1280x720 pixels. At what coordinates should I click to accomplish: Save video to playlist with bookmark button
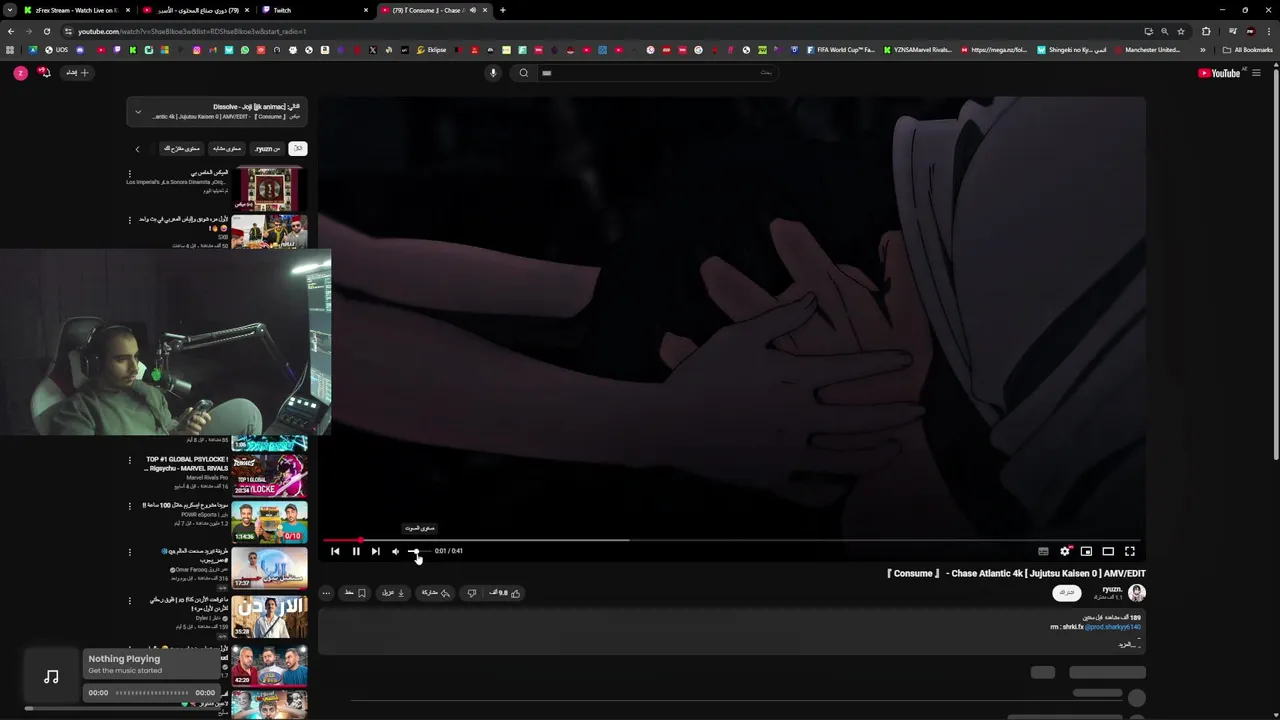355,593
